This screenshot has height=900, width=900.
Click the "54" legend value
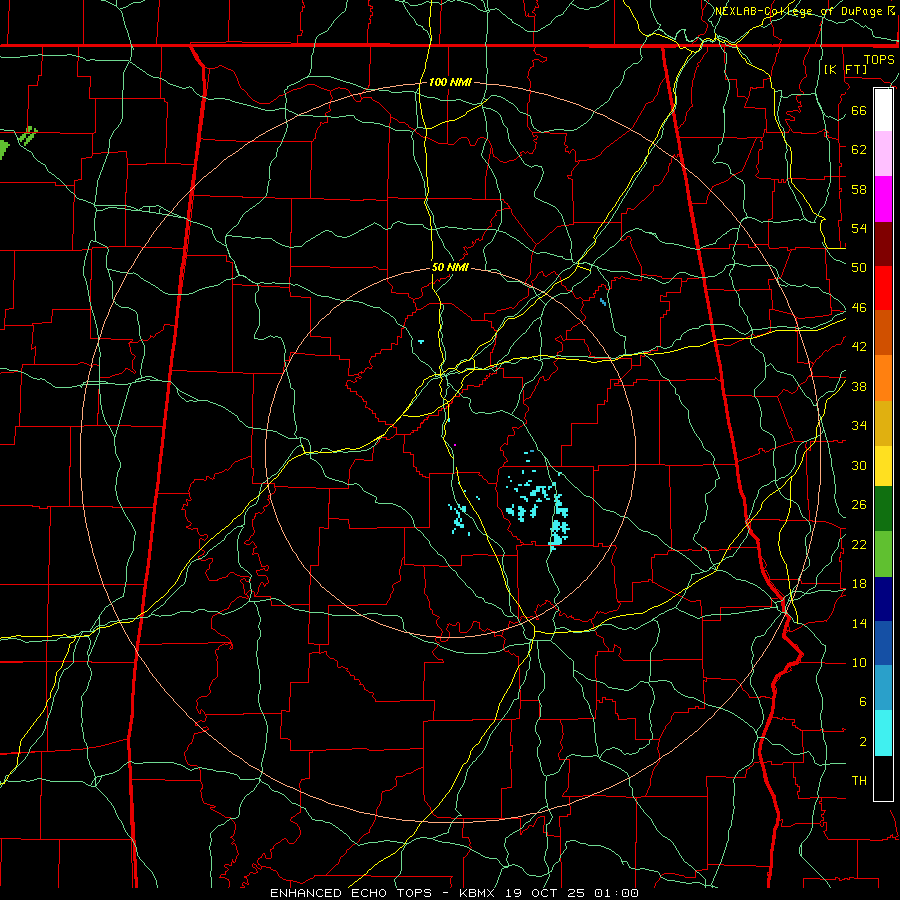[859, 228]
